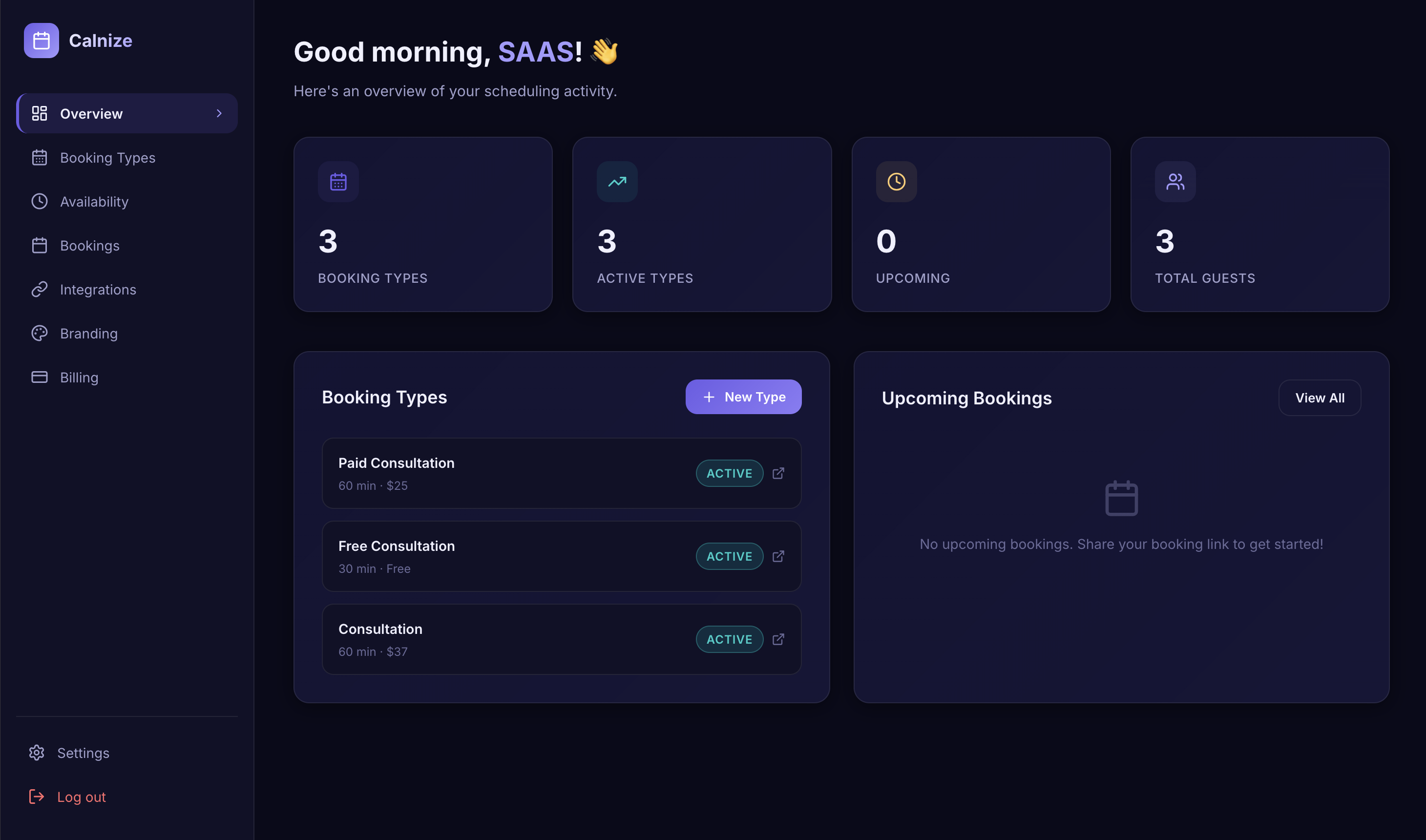
Task: Click Log out at the bottom
Action: coord(81,797)
